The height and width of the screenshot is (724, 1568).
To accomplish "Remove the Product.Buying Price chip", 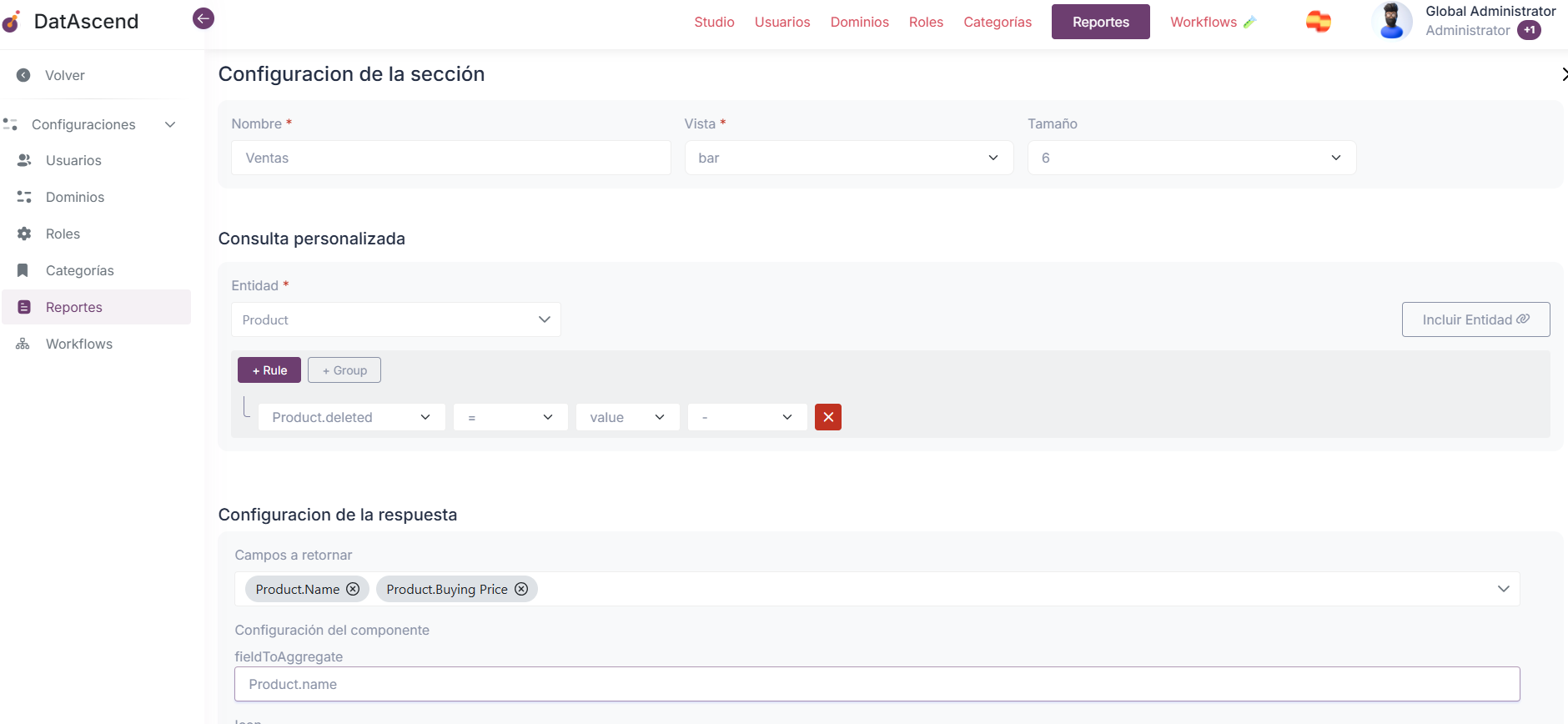I will (x=521, y=589).
